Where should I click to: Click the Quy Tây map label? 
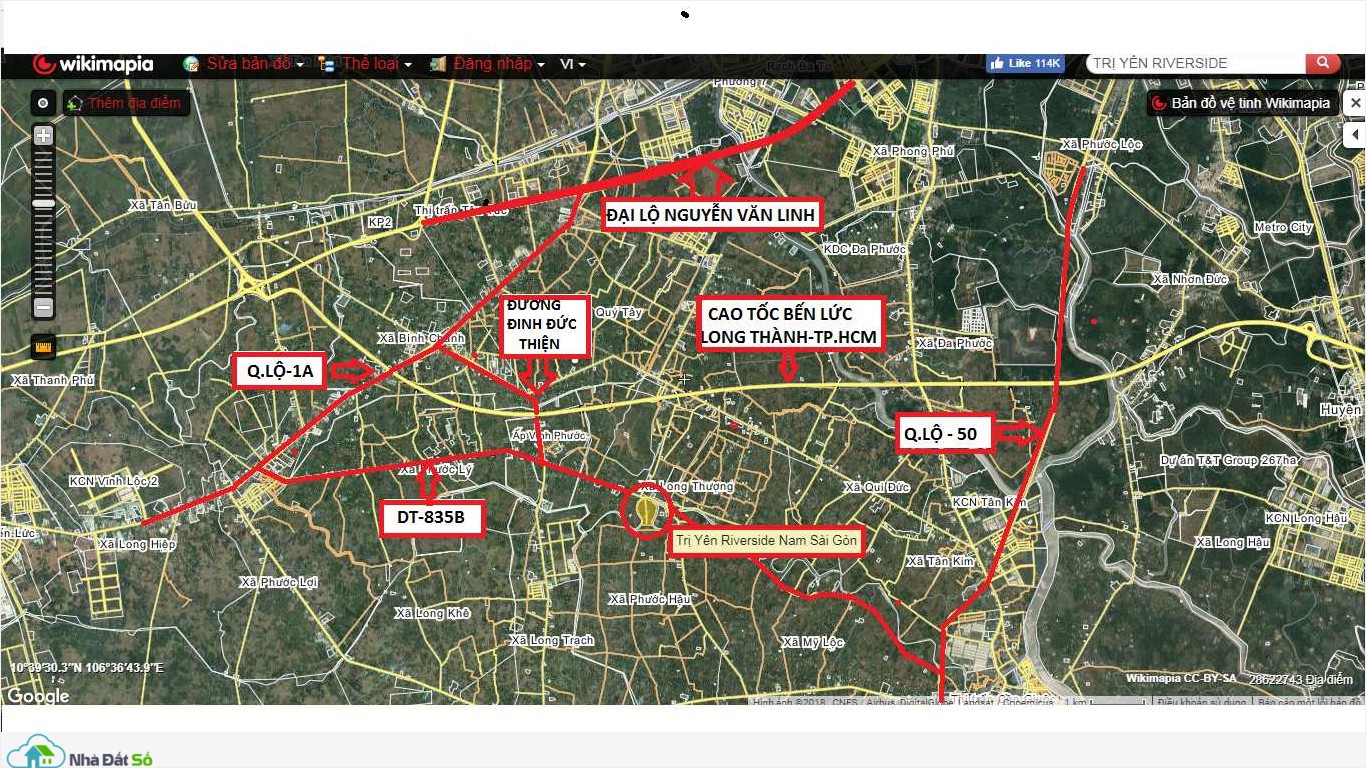click(x=619, y=312)
